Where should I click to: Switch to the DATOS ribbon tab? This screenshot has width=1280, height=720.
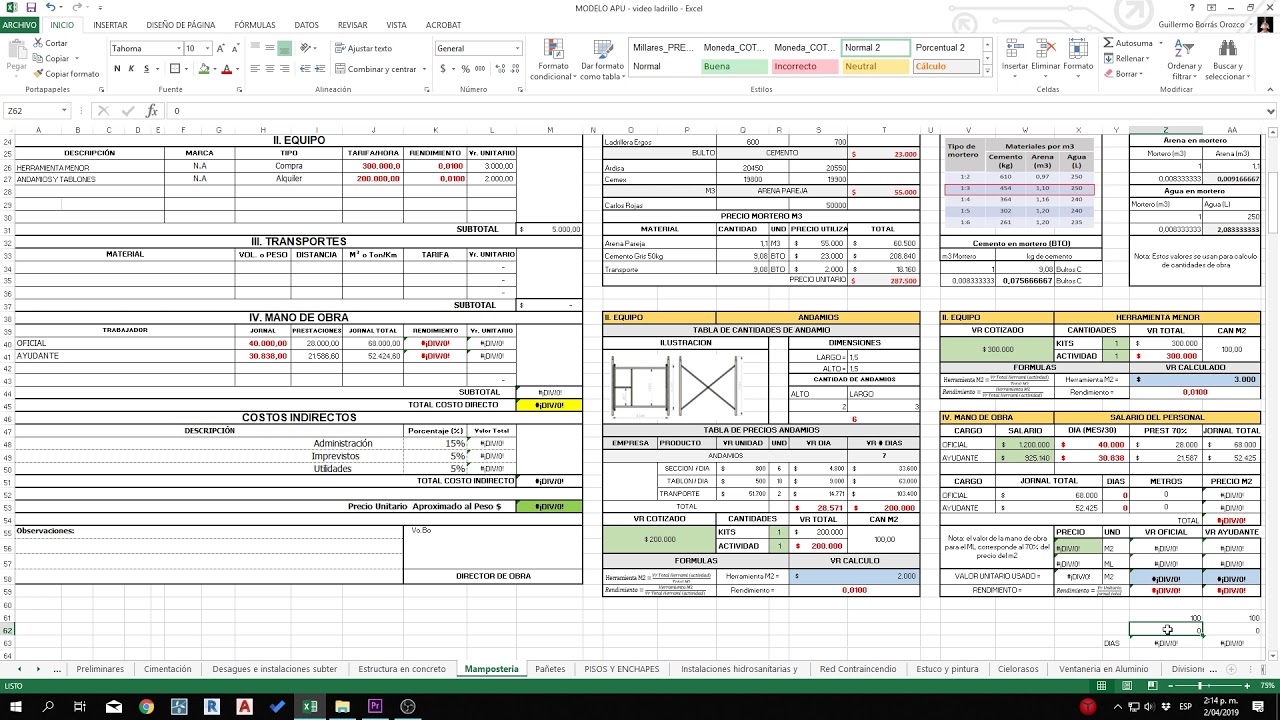click(x=307, y=25)
